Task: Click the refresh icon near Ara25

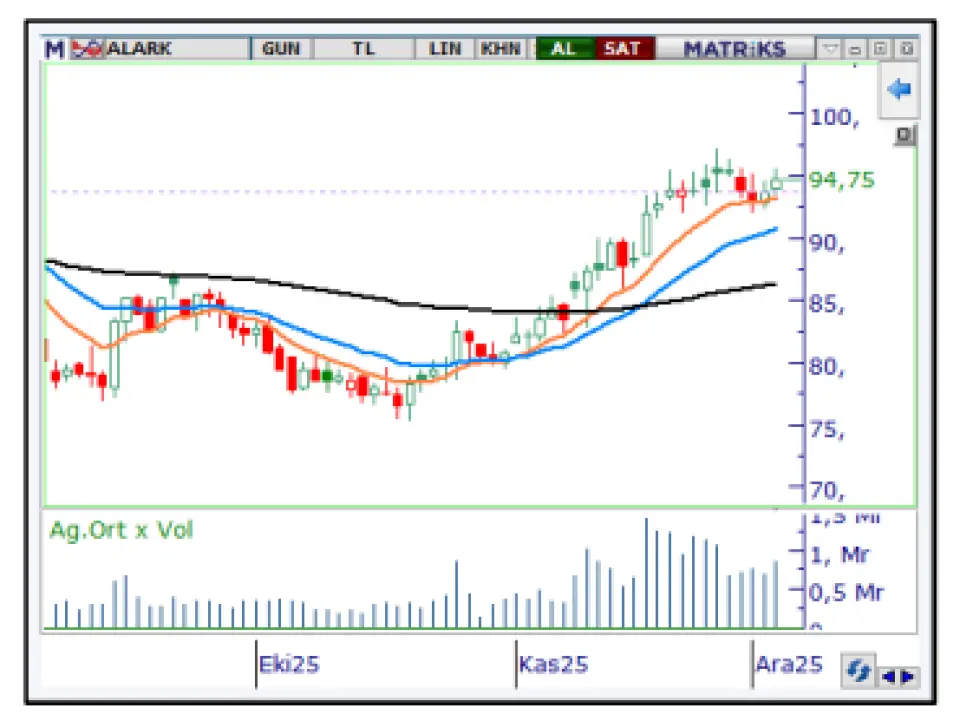Action: click(858, 671)
